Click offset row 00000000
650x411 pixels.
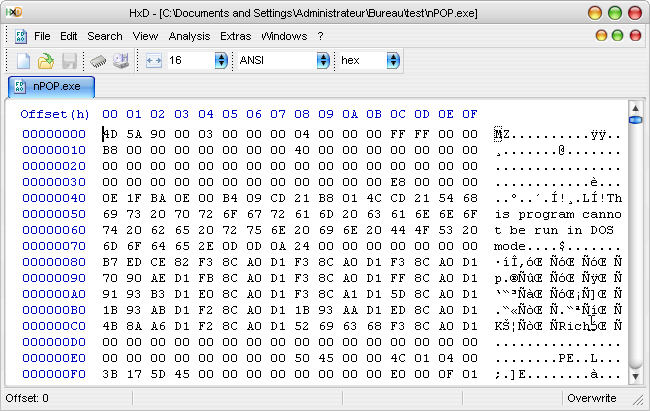point(54,134)
